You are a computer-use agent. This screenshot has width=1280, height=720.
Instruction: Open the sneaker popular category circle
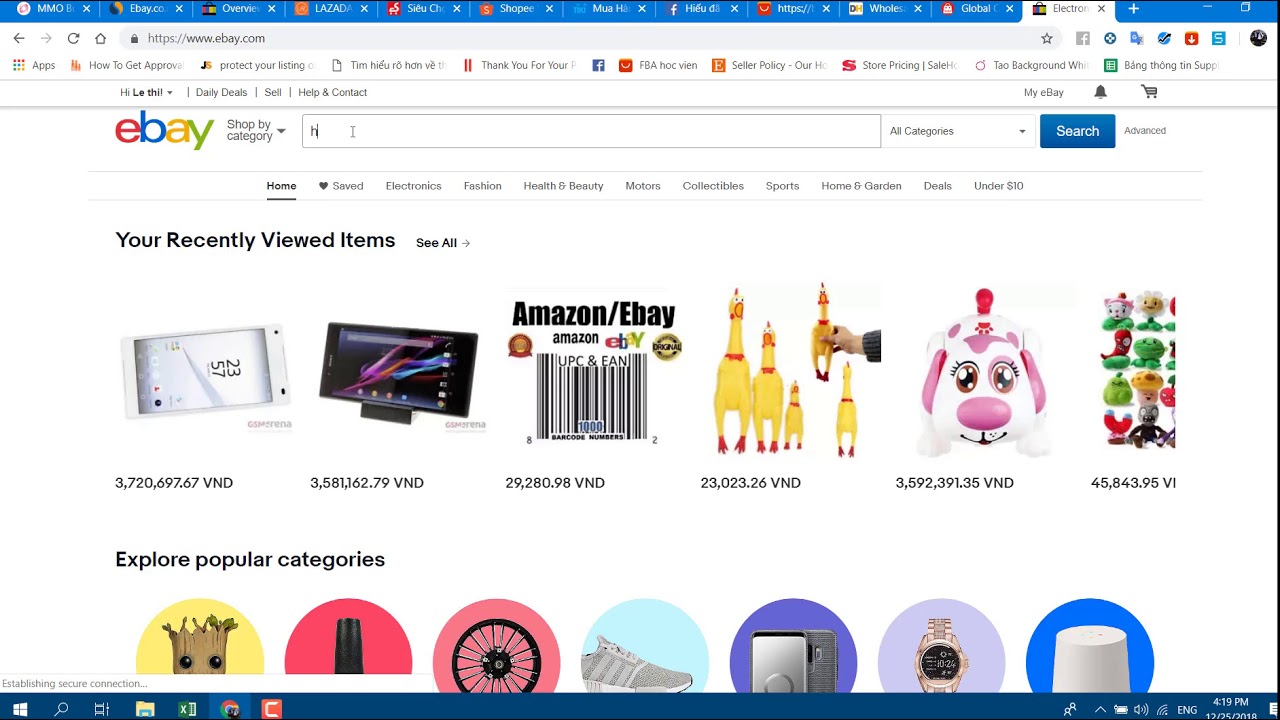coord(645,648)
